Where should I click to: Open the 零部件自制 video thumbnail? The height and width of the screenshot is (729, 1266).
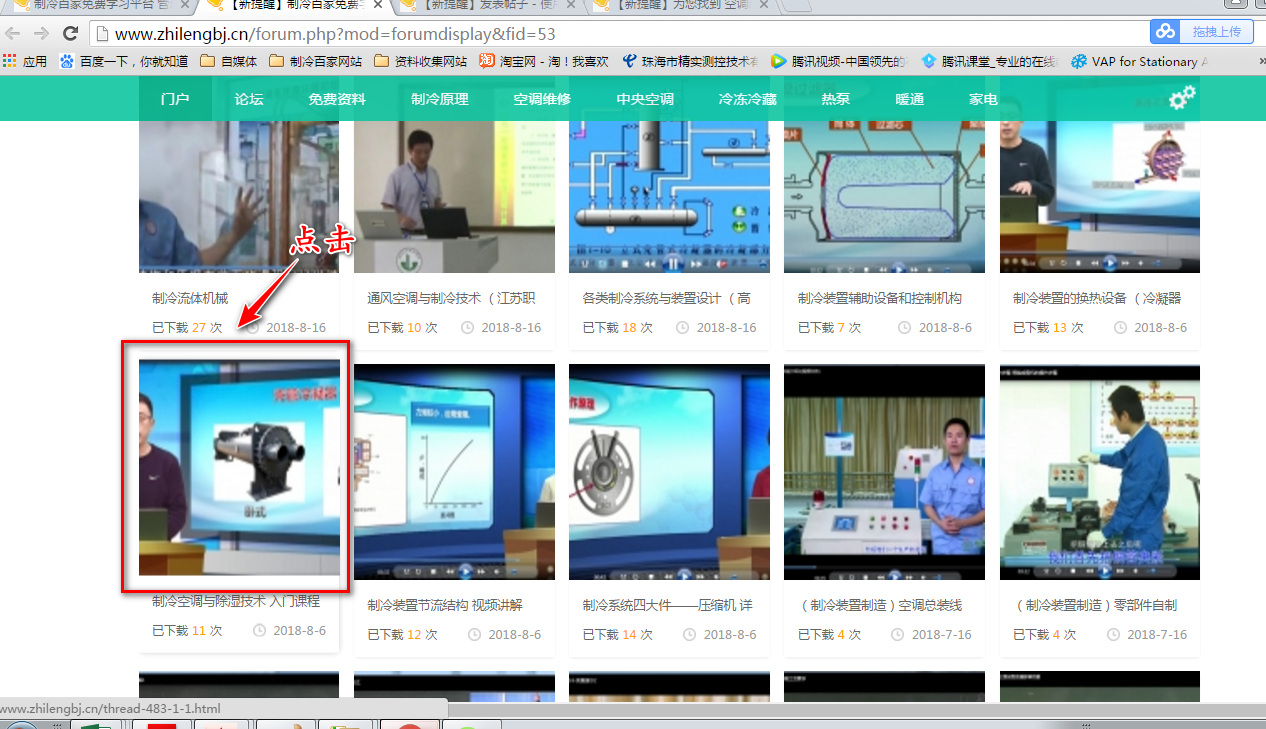pos(1100,472)
